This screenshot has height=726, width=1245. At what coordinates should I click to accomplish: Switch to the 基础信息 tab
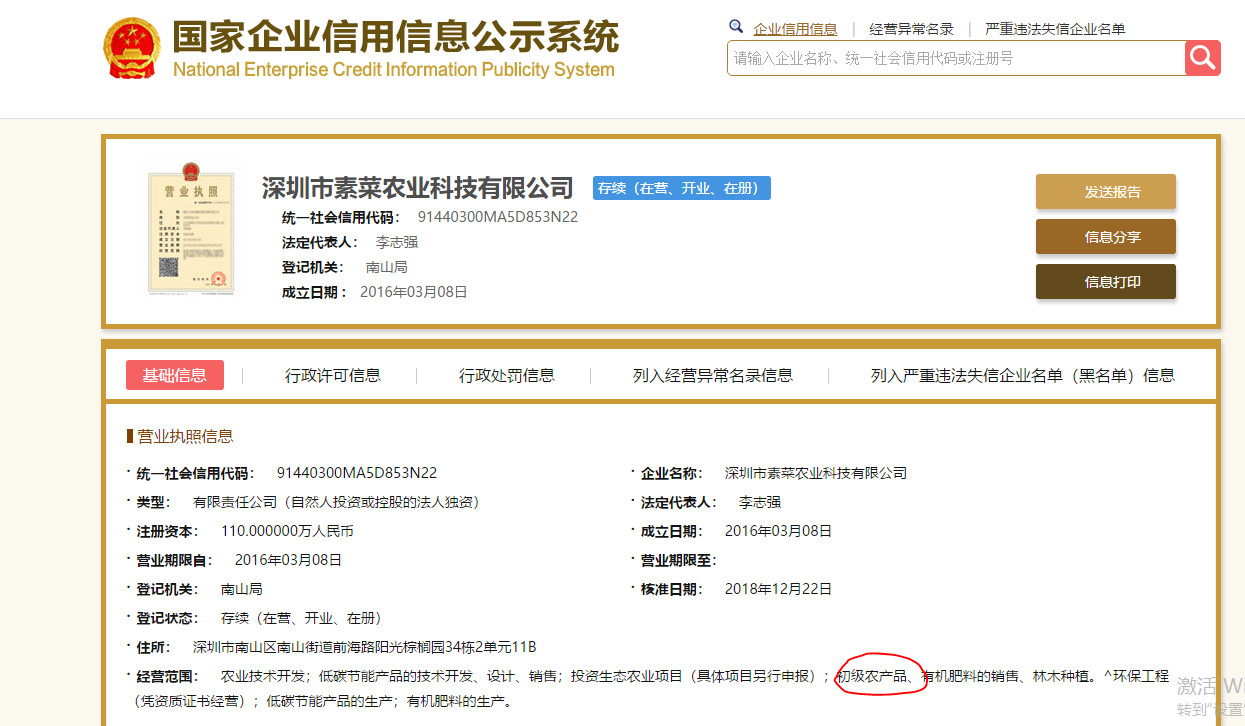coord(175,375)
